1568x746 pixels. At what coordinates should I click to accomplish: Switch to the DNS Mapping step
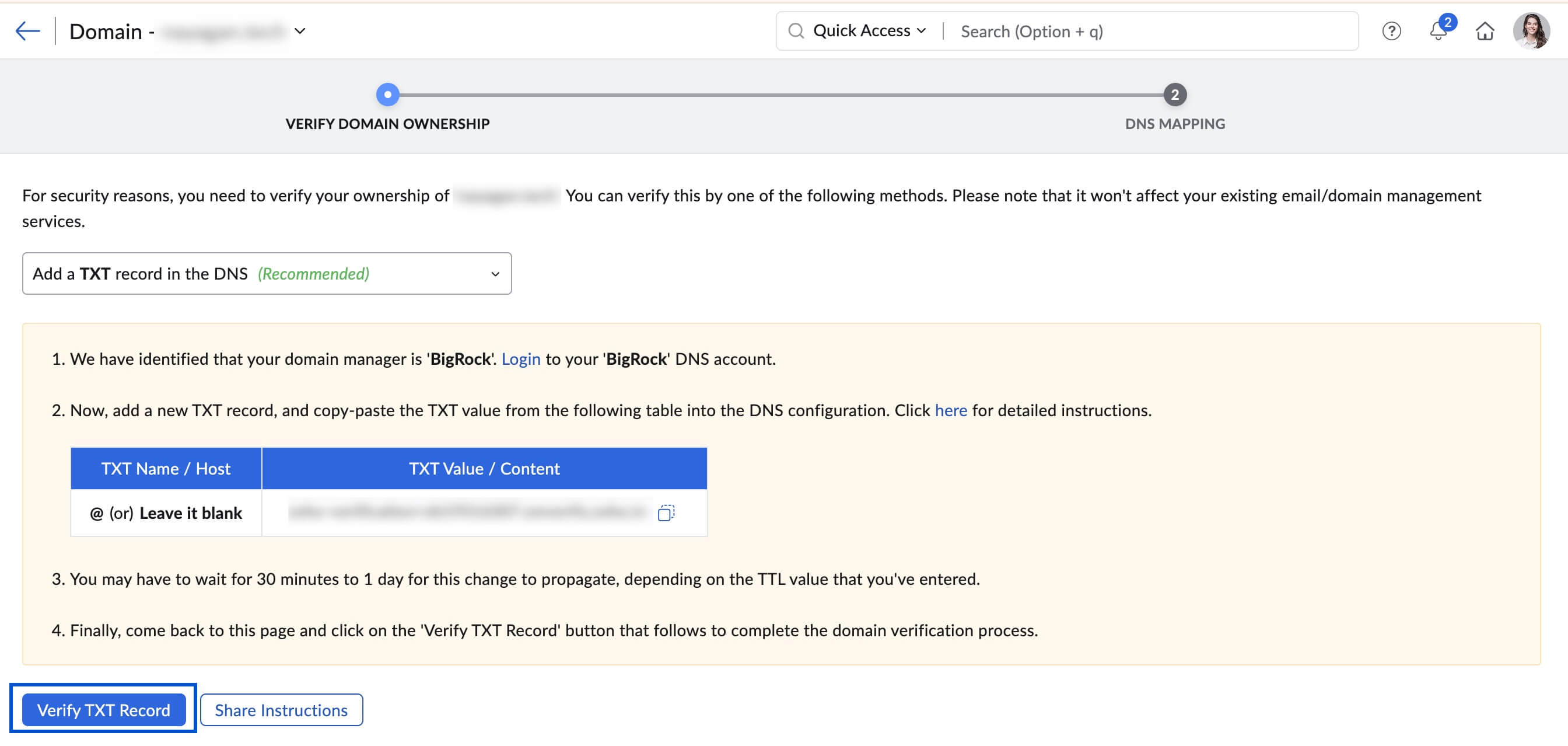1175,124
